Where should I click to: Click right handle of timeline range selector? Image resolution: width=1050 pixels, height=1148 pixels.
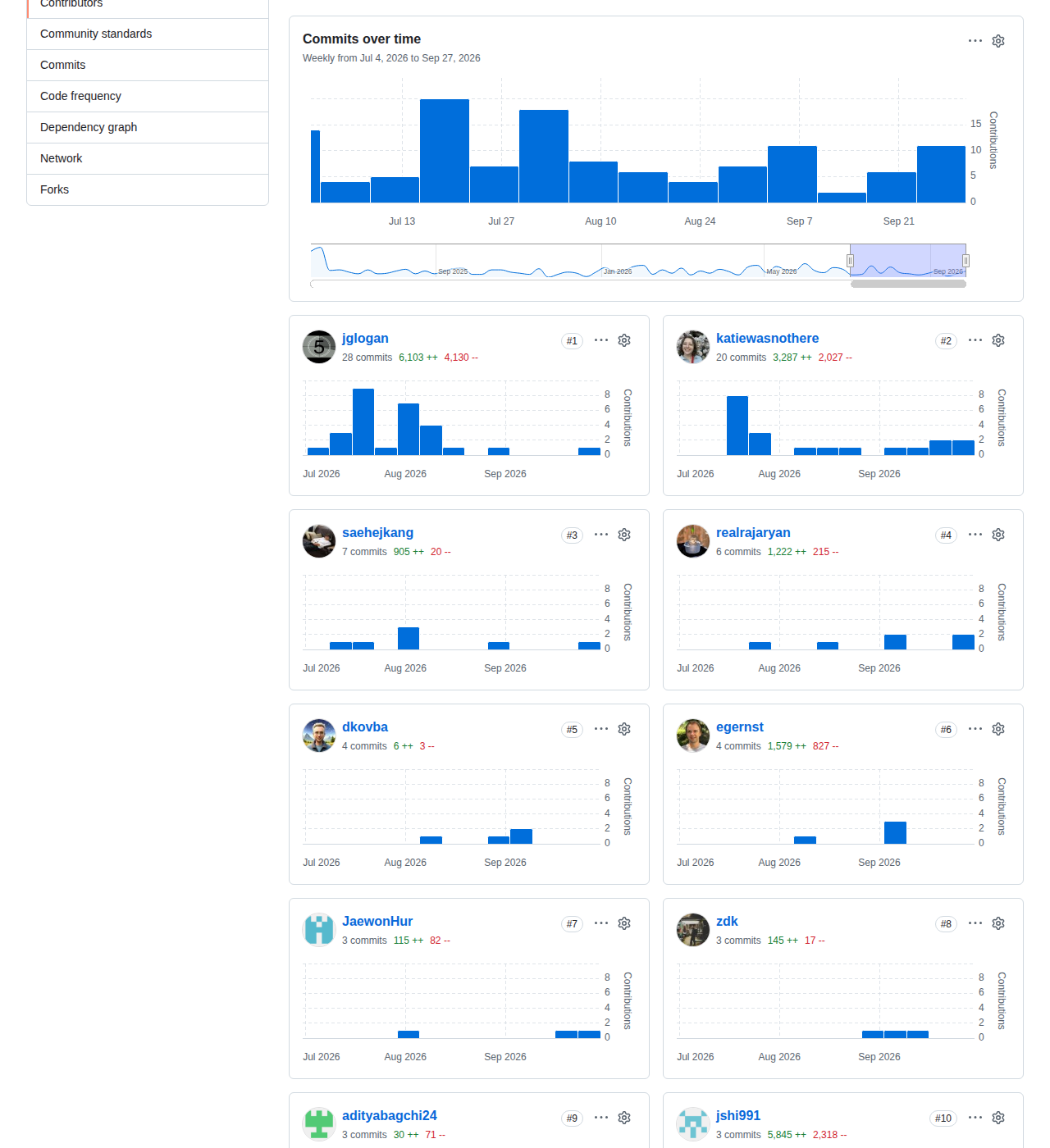coord(966,261)
